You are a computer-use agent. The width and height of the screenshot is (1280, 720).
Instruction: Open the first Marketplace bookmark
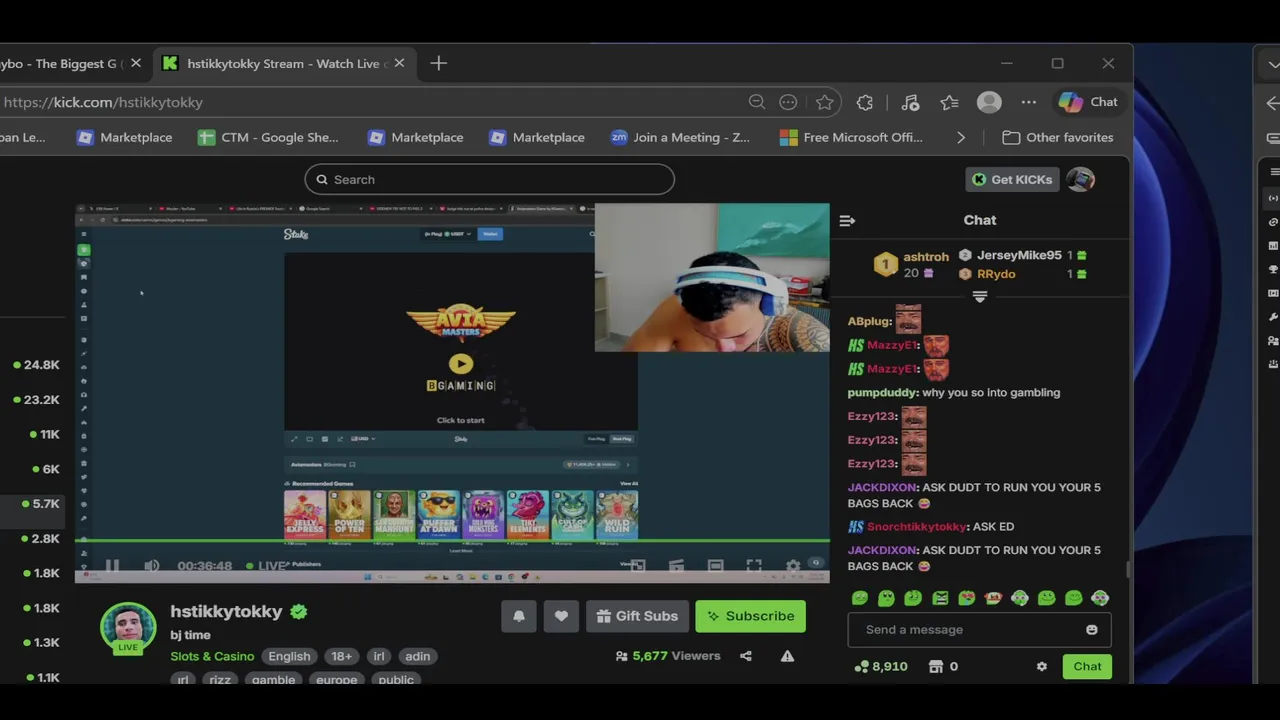click(124, 138)
